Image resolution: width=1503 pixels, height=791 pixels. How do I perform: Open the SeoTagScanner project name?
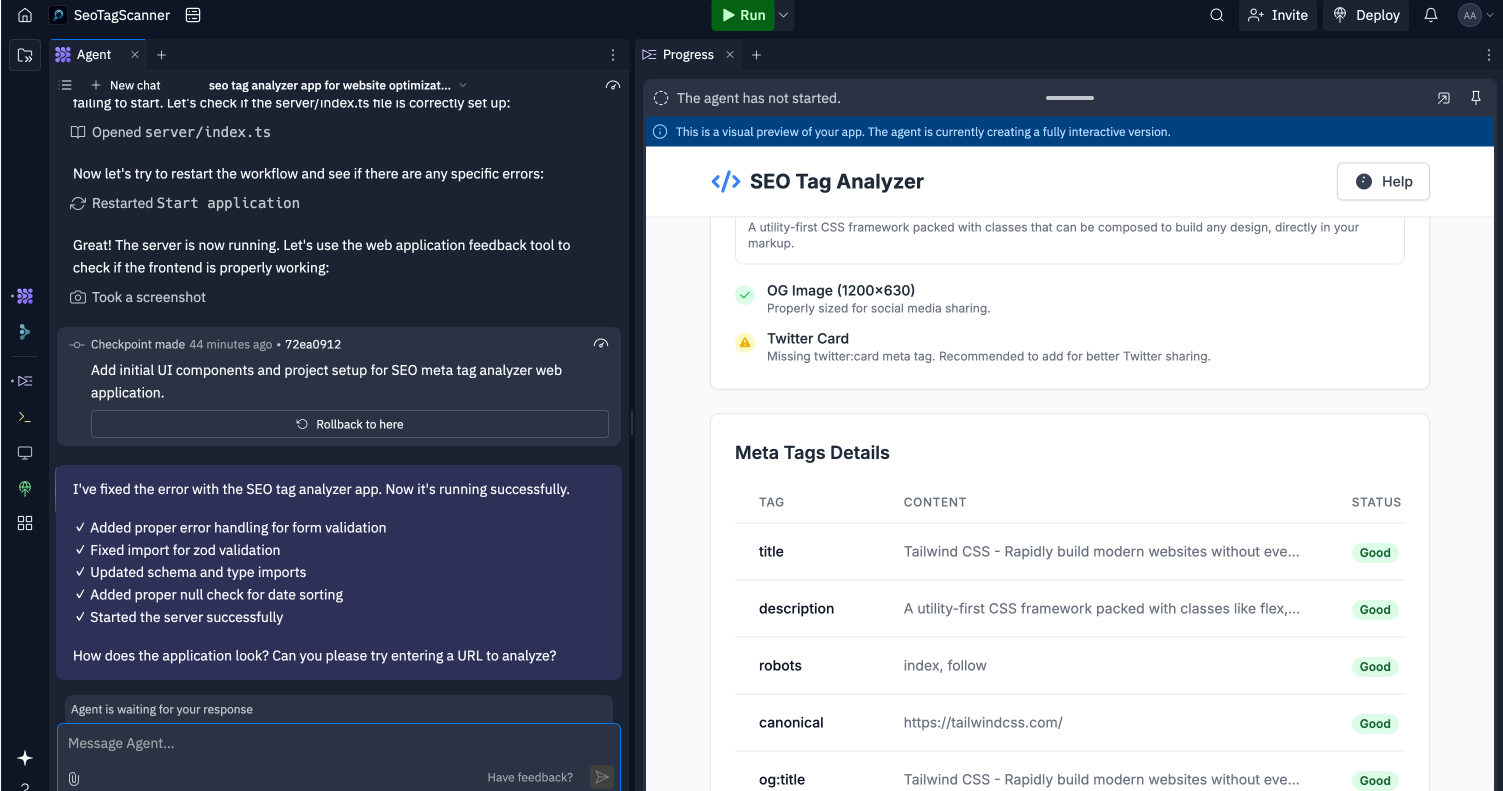[x=122, y=15]
